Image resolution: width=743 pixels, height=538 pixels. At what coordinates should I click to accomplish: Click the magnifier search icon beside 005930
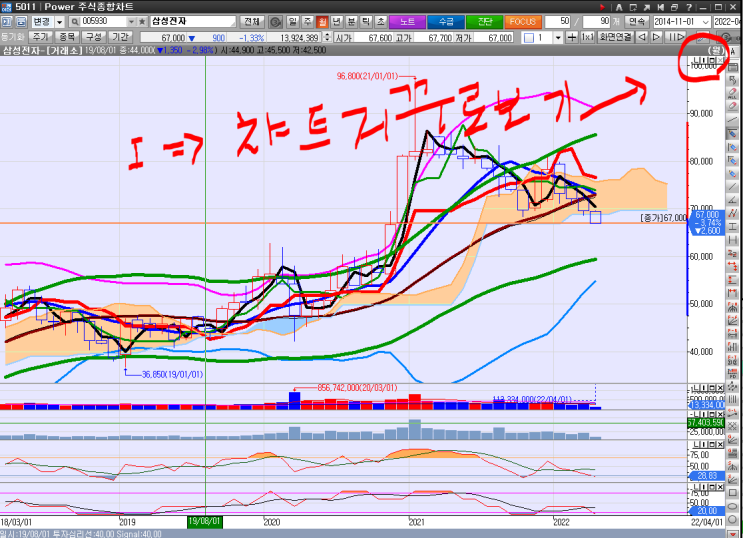(74, 22)
